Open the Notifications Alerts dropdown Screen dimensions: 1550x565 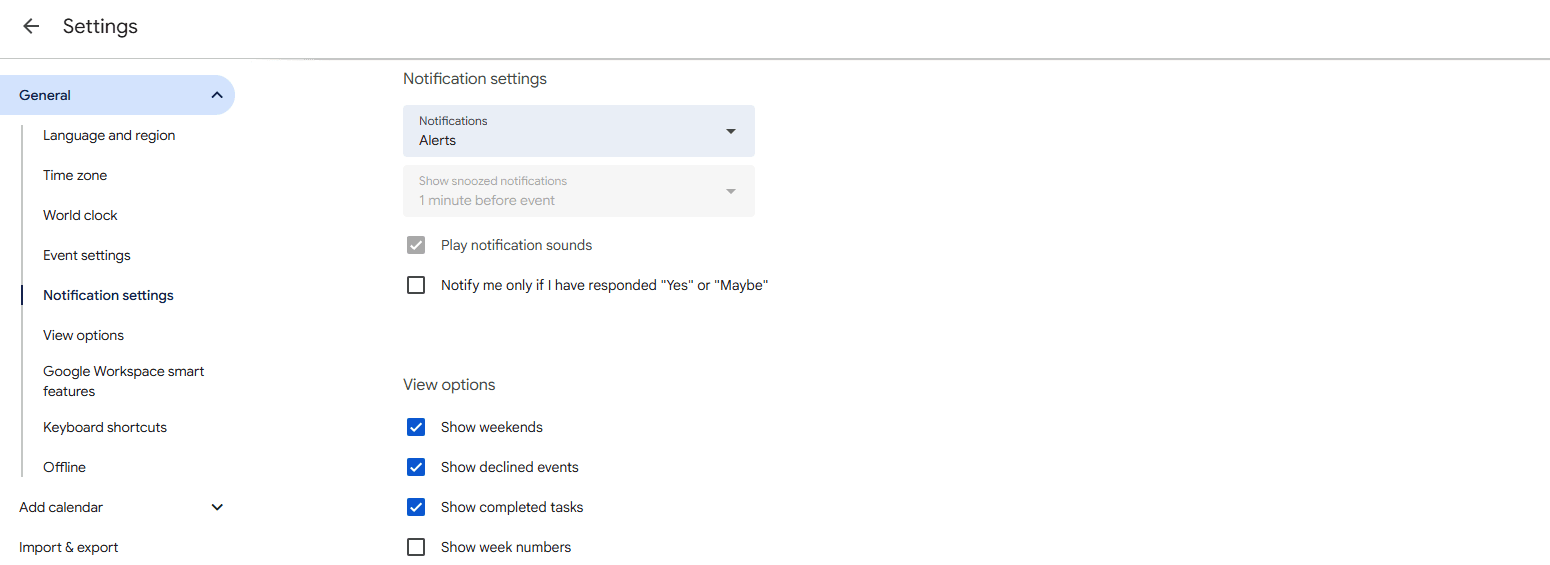579,131
